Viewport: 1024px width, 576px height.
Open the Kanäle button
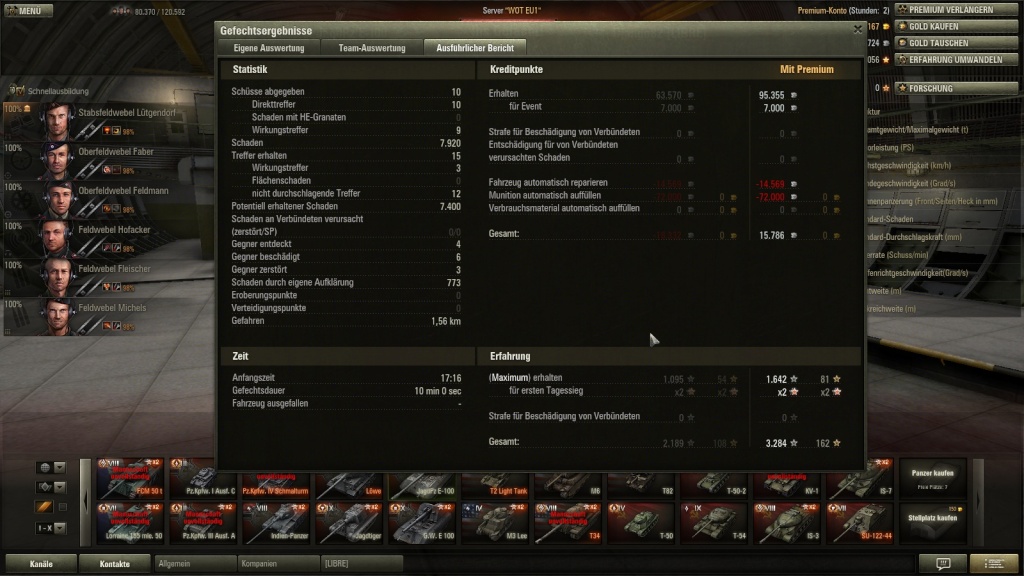click(x=40, y=564)
